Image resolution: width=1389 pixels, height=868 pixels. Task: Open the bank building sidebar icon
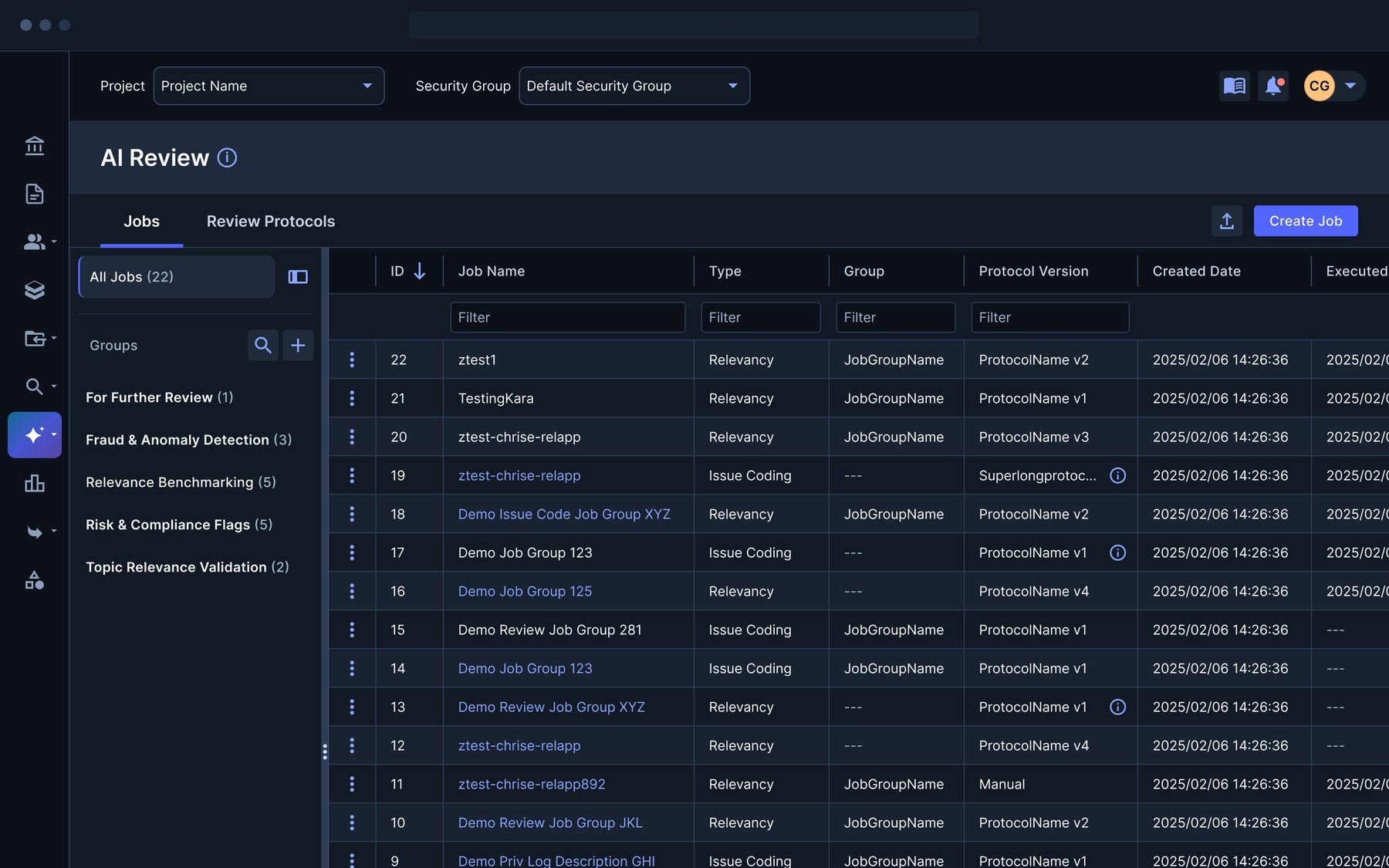click(34, 146)
